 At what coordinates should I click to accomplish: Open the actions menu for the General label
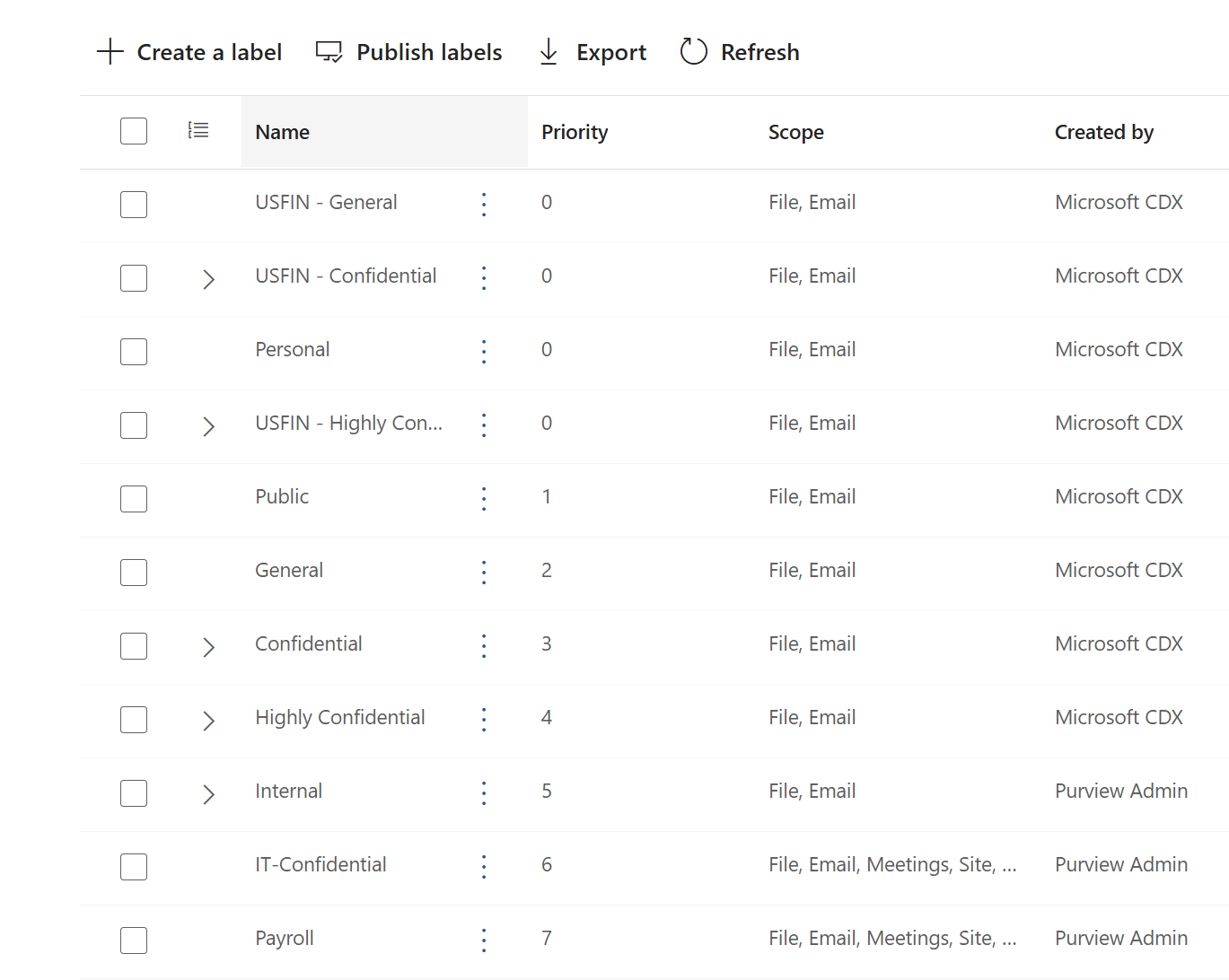point(484,573)
